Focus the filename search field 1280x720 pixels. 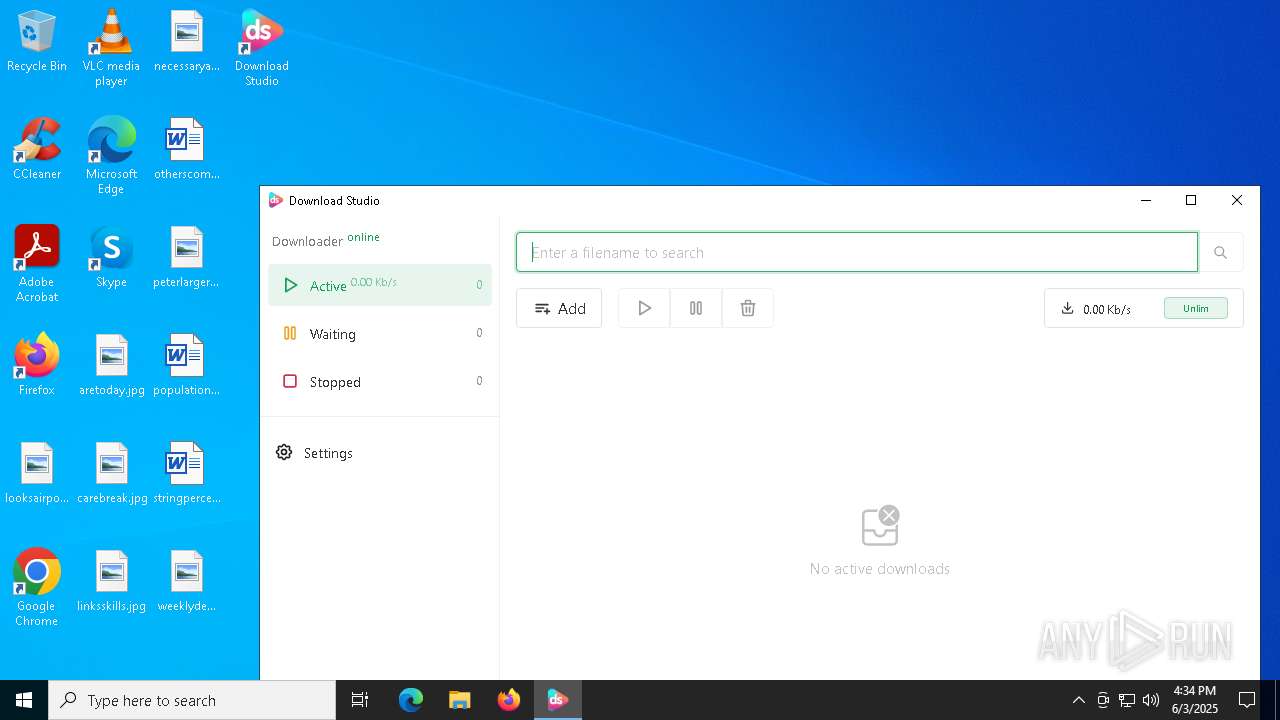pos(857,252)
